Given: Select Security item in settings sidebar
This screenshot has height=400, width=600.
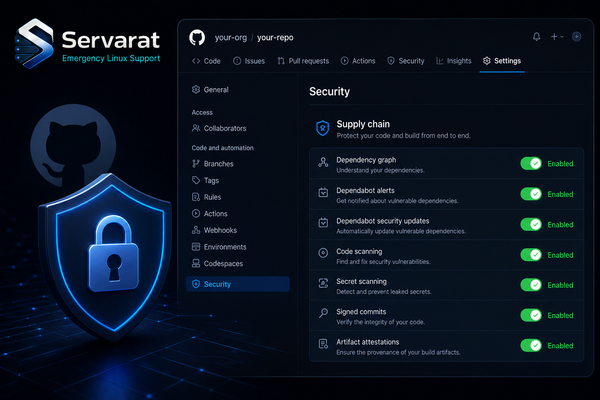Looking at the screenshot, I should [x=238, y=284].
